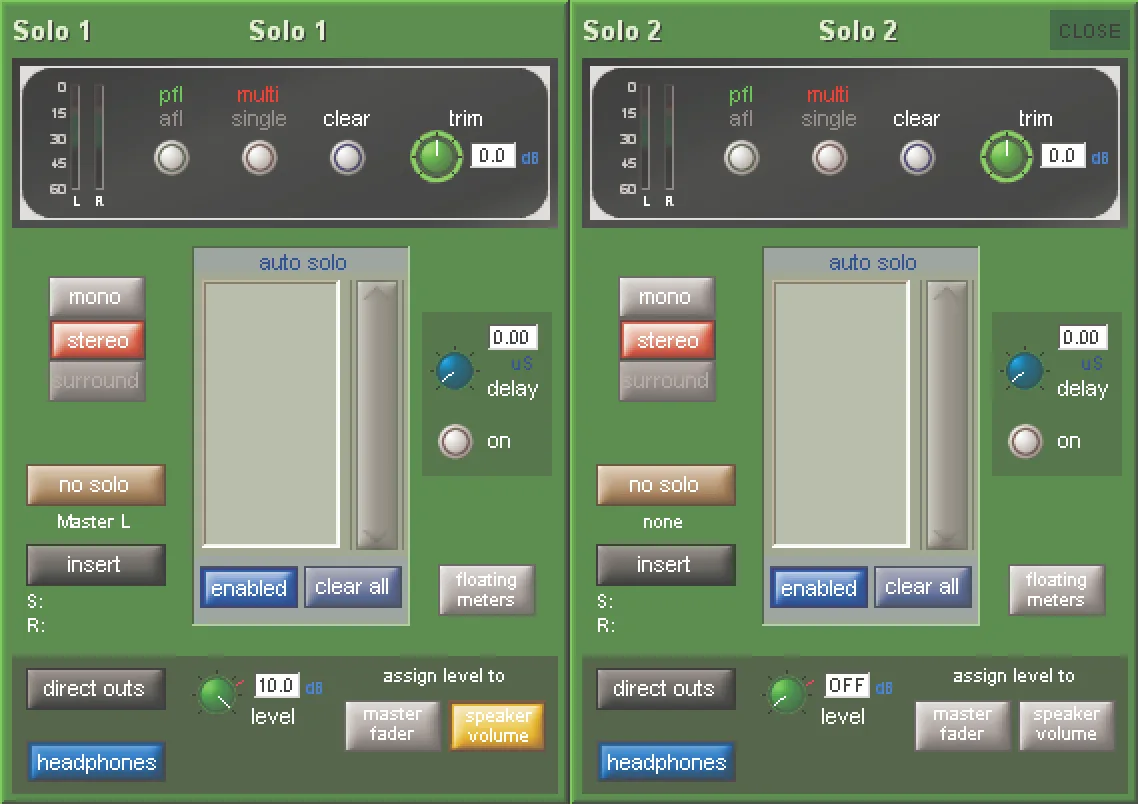
Task: Click the blue delay knob in Solo 2
Action: click(1025, 371)
